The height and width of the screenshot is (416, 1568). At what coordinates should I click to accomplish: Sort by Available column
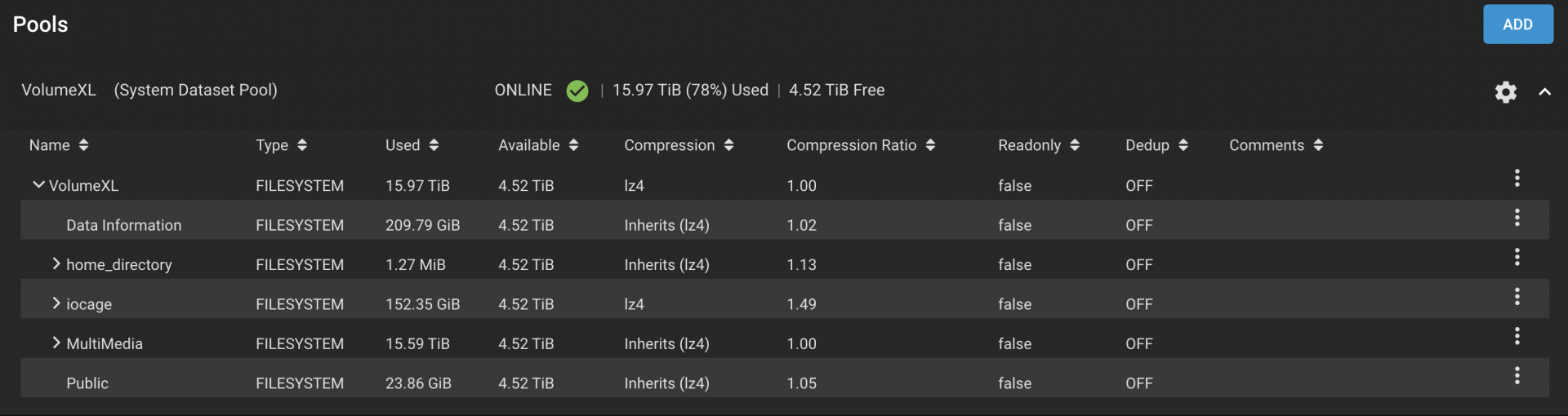538,145
